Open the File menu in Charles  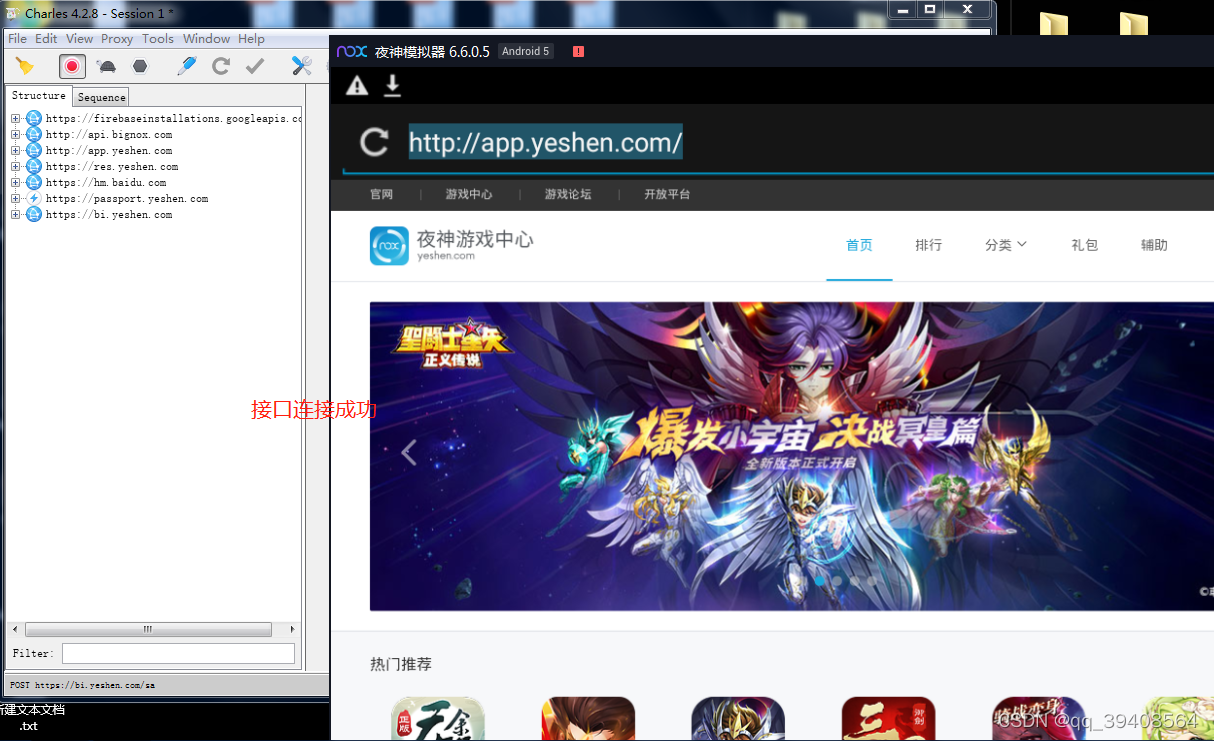coord(17,39)
